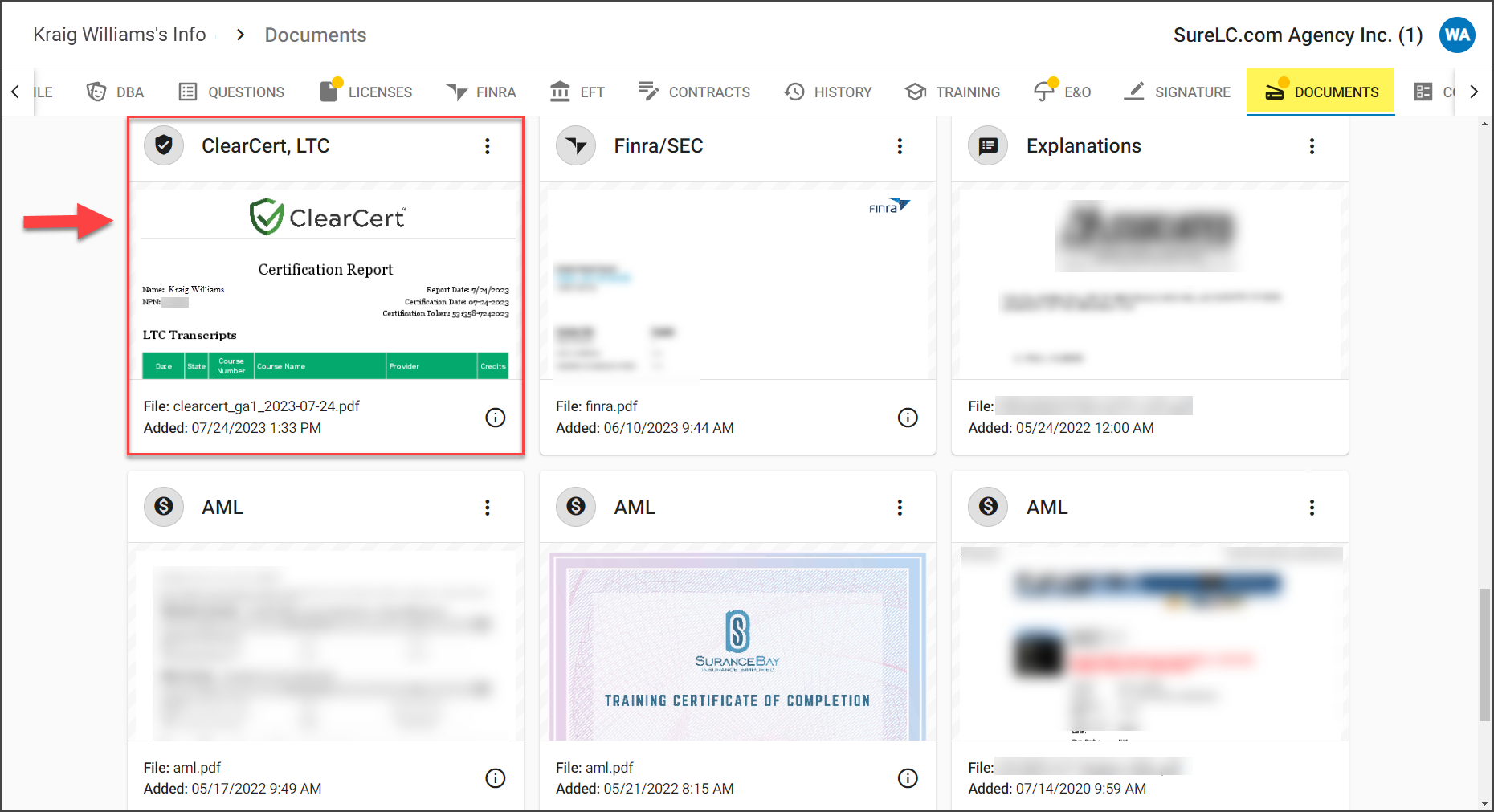
Task: Click the Finra/SEC arrow badge icon
Action: pos(576,145)
